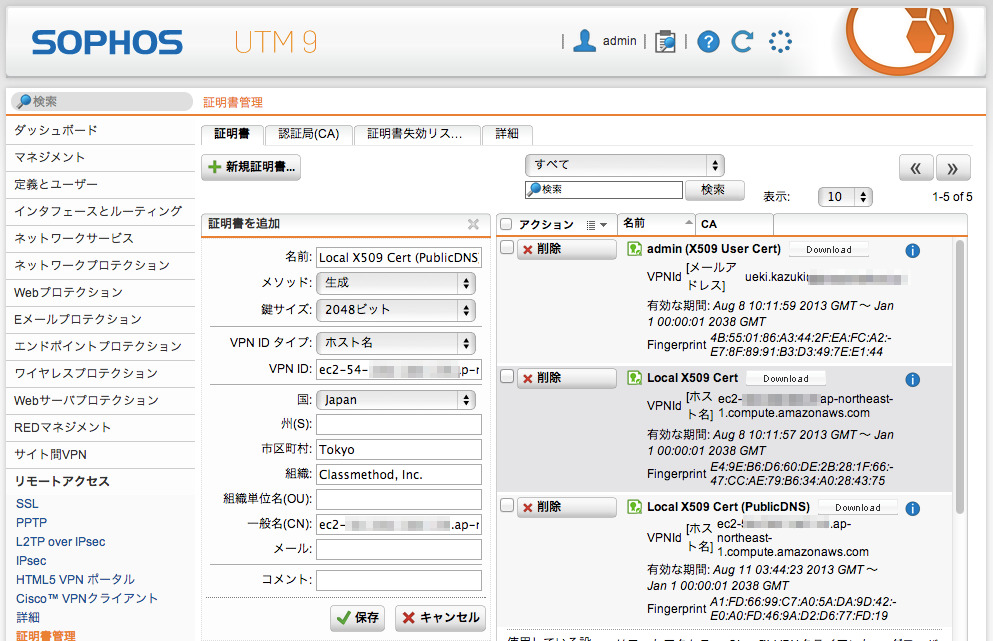The image size is (993, 641).
Task: Click the 市区町村 field containing Tokyo
Action: pyautogui.click(x=399, y=450)
